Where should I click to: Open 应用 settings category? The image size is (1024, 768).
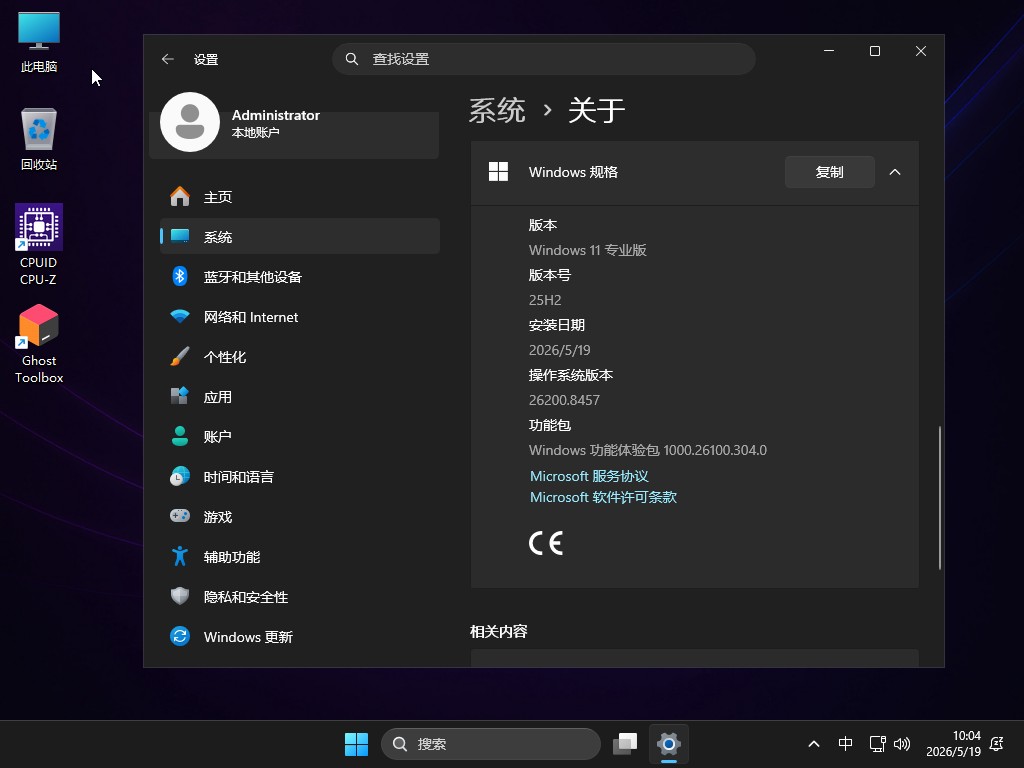click(300, 396)
